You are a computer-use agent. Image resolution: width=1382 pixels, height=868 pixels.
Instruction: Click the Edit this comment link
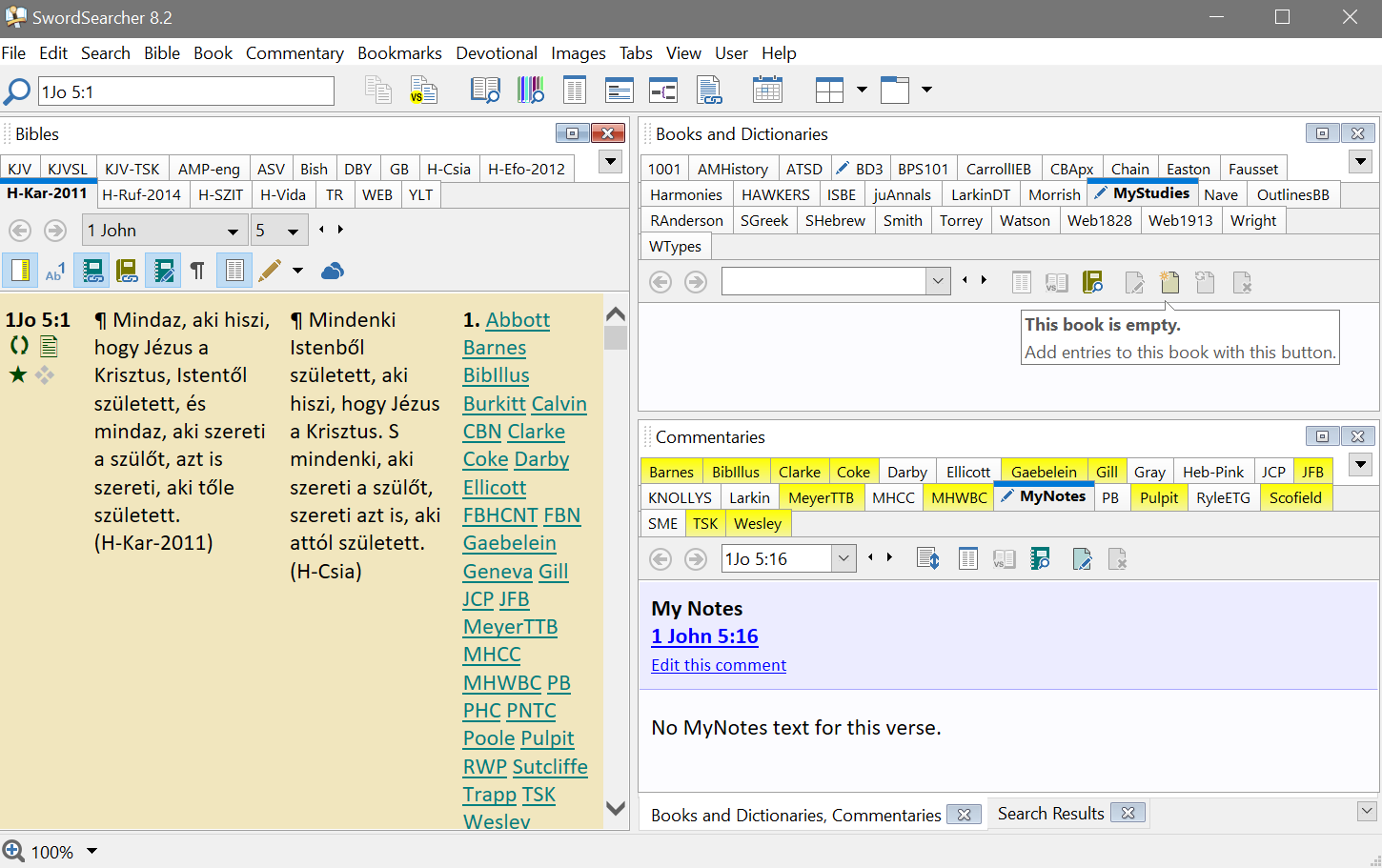(719, 665)
